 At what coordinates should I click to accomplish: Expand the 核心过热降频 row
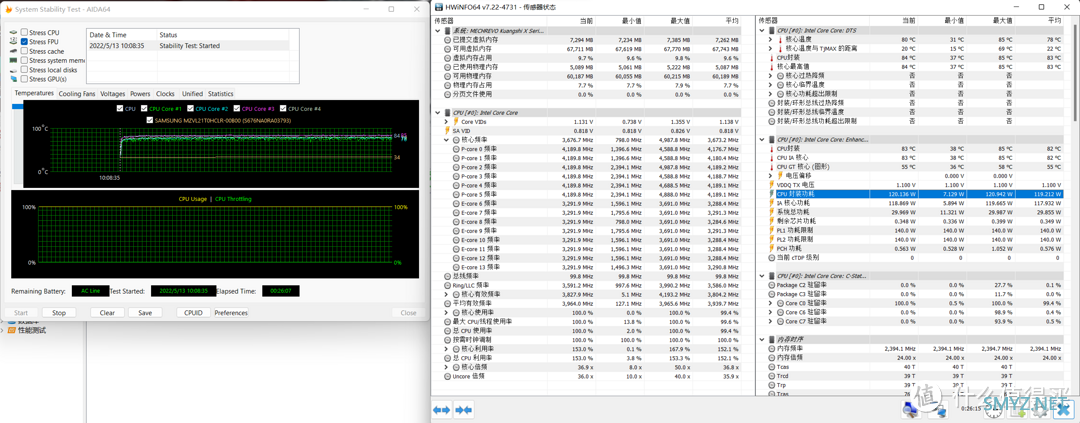pos(770,76)
